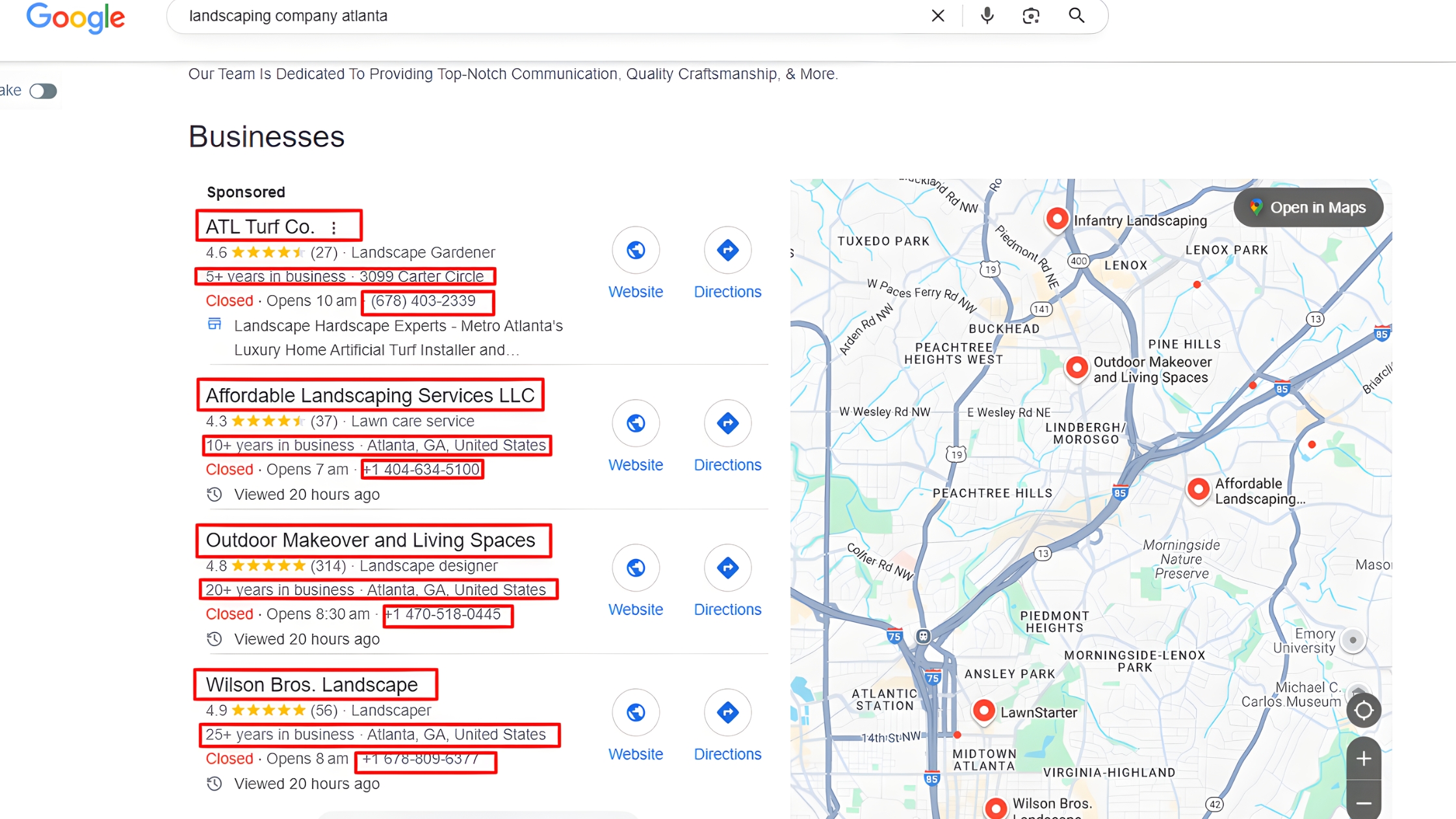The image size is (1456, 819).
Task: Click Open in Maps button
Action: [x=1308, y=207]
